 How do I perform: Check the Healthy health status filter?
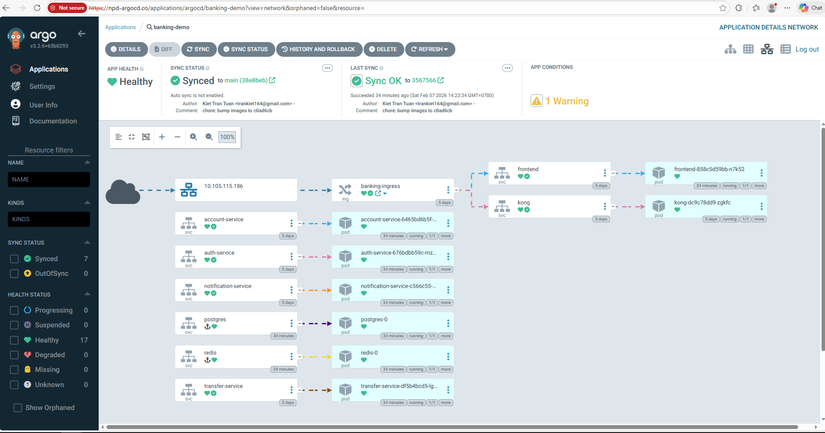(x=14, y=340)
